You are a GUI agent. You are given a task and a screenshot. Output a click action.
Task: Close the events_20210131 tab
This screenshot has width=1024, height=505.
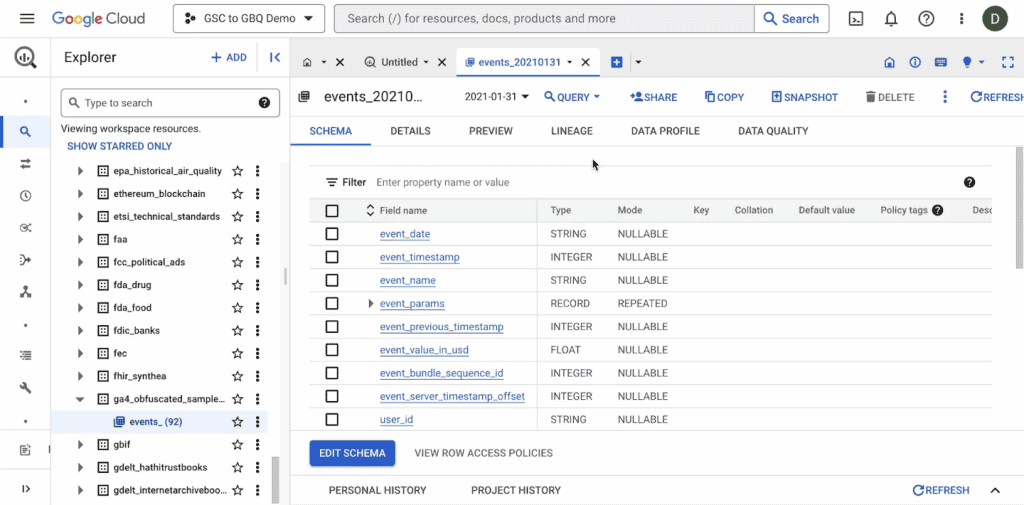586,62
